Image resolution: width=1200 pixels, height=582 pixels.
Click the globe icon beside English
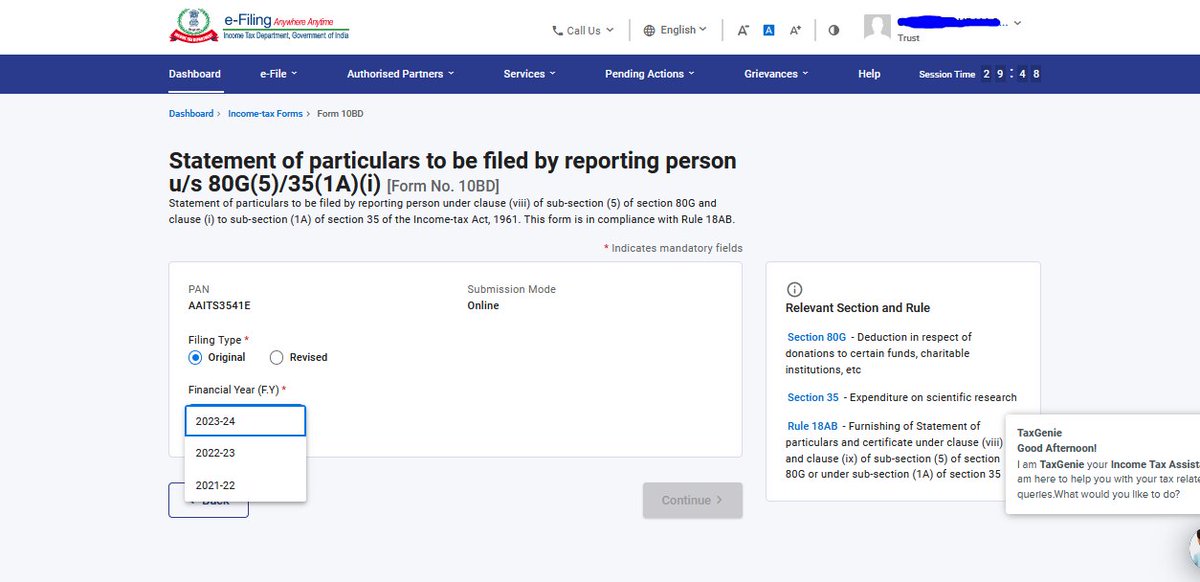click(649, 31)
